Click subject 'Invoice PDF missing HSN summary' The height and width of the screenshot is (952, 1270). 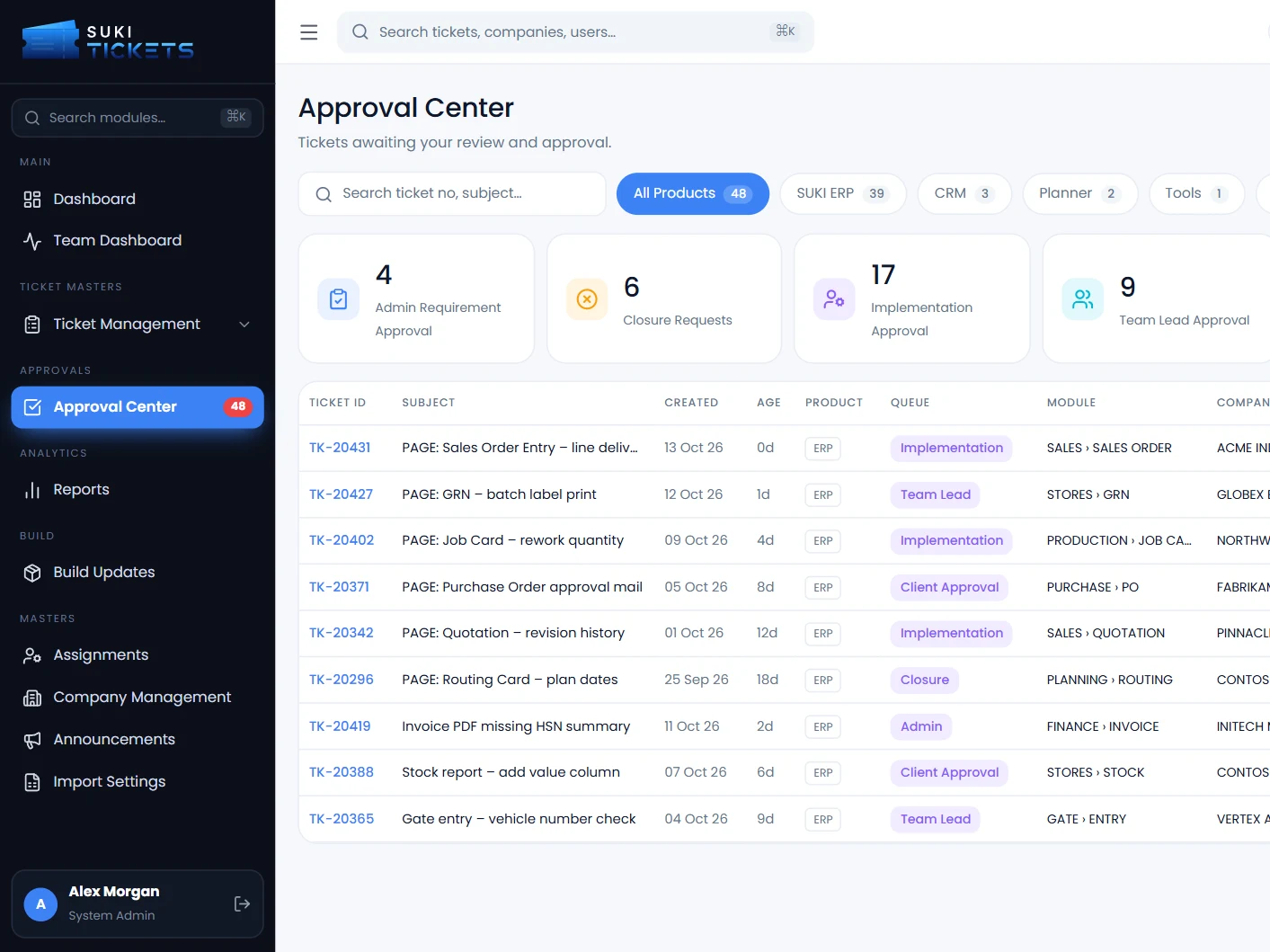[x=516, y=726]
